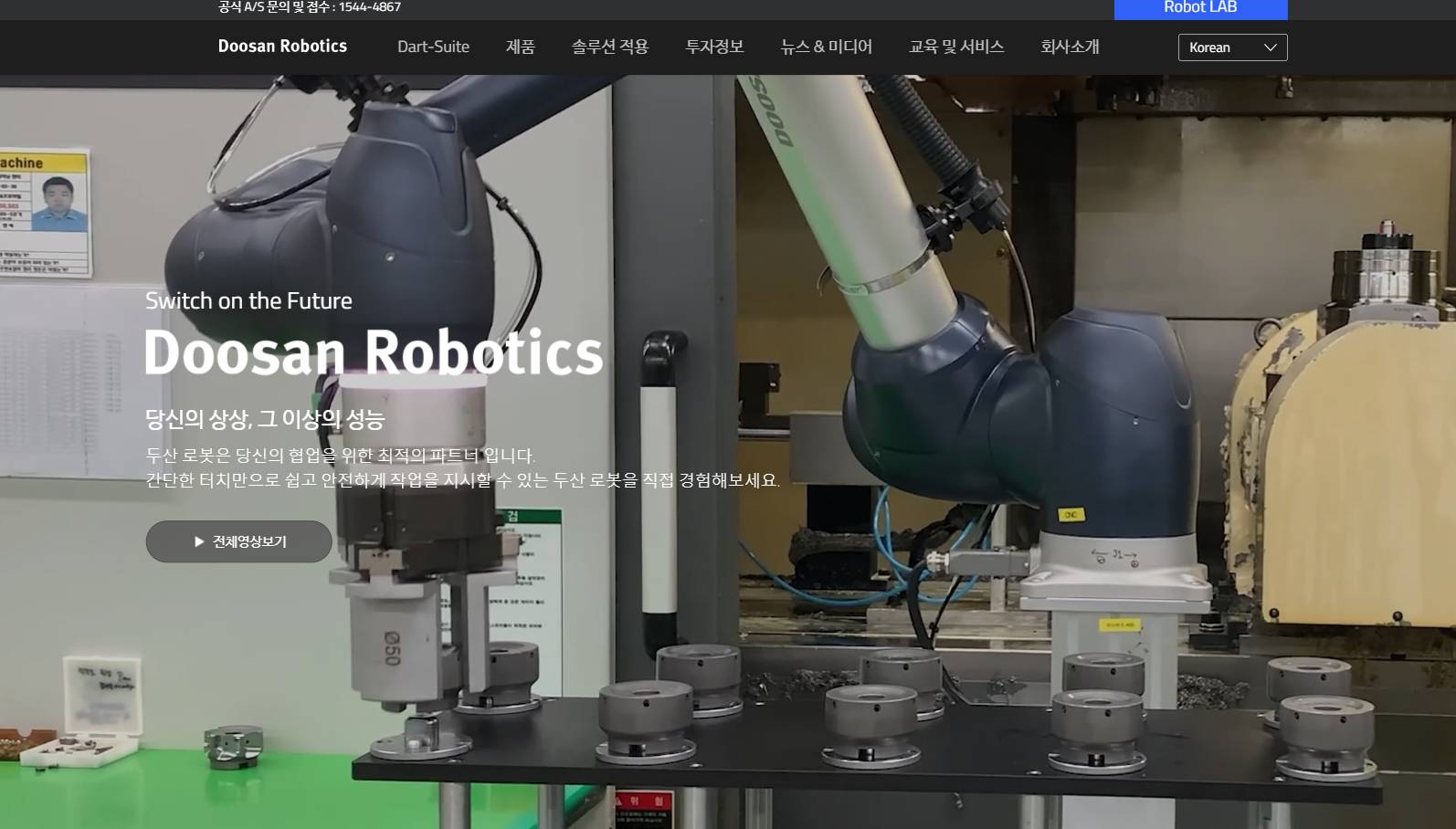Open the Dart-Suite menu

point(433,47)
